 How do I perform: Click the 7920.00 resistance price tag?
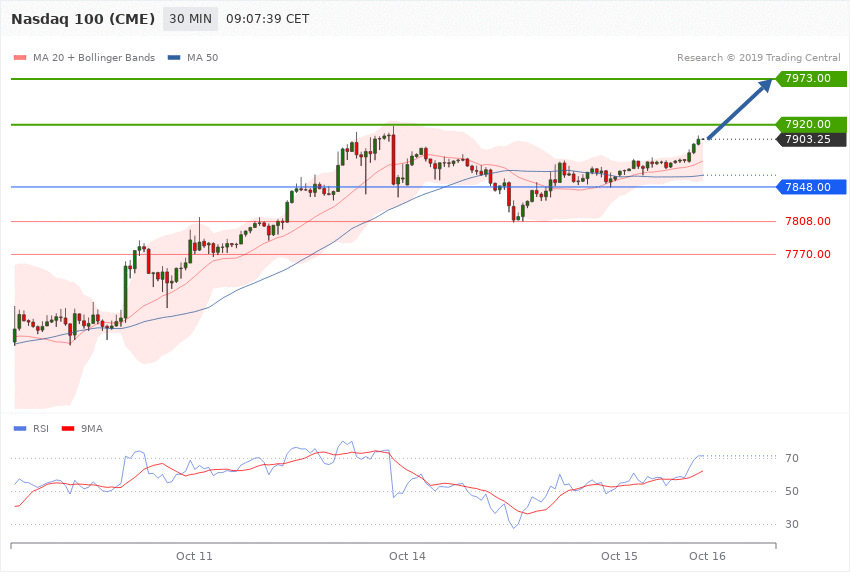click(x=812, y=124)
